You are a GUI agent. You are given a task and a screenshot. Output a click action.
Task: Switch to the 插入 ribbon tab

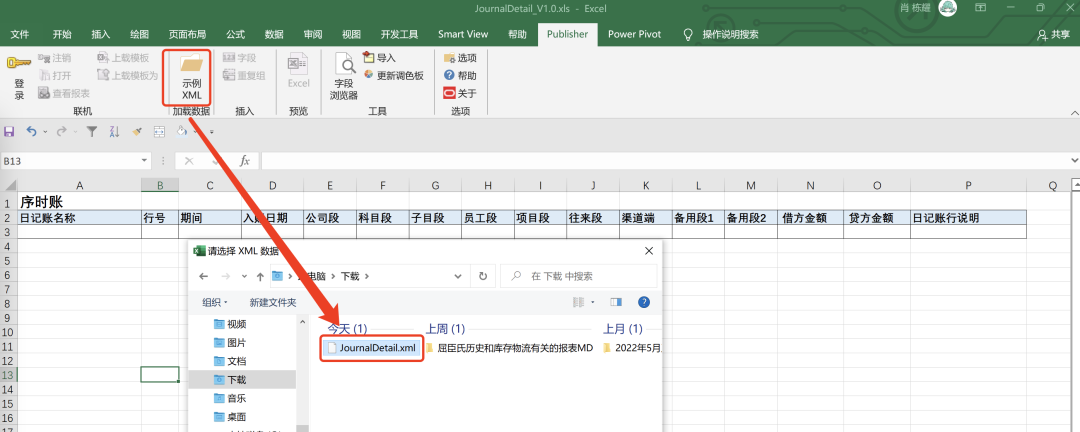pyautogui.click(x=101, y=34)
